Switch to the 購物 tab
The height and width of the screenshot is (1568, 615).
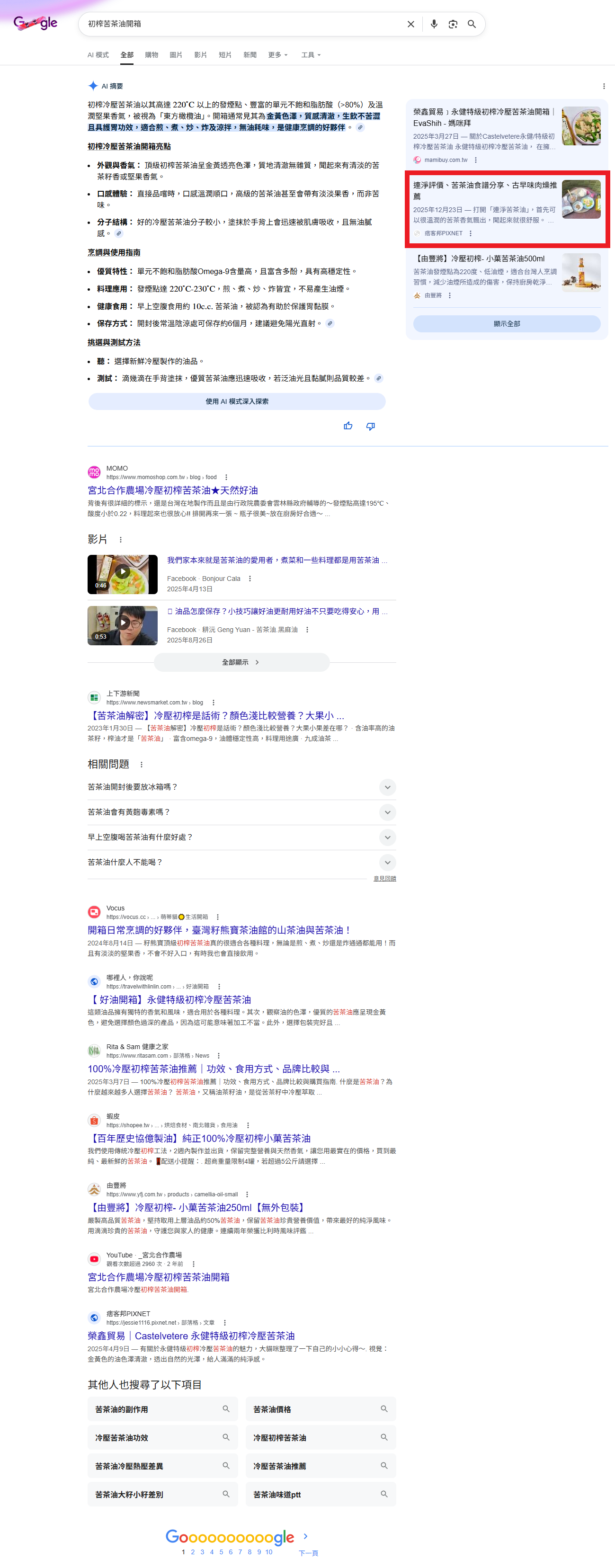click(x=151, y=55)
